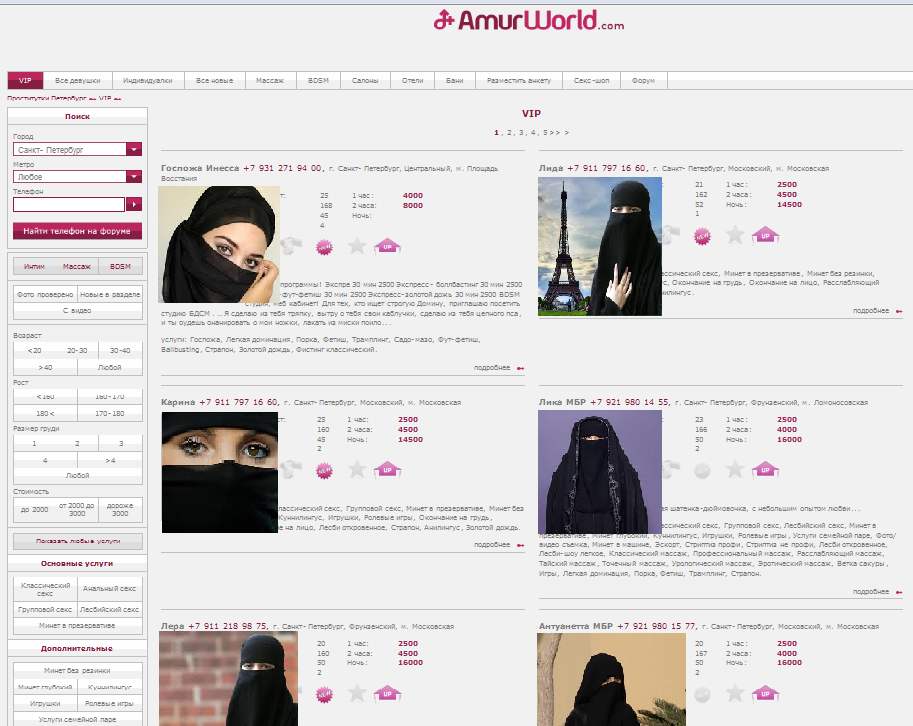Go to the next page using the '>>' pager
The height and width of the screenshot is (726, 913).
(x=553, y=132)
